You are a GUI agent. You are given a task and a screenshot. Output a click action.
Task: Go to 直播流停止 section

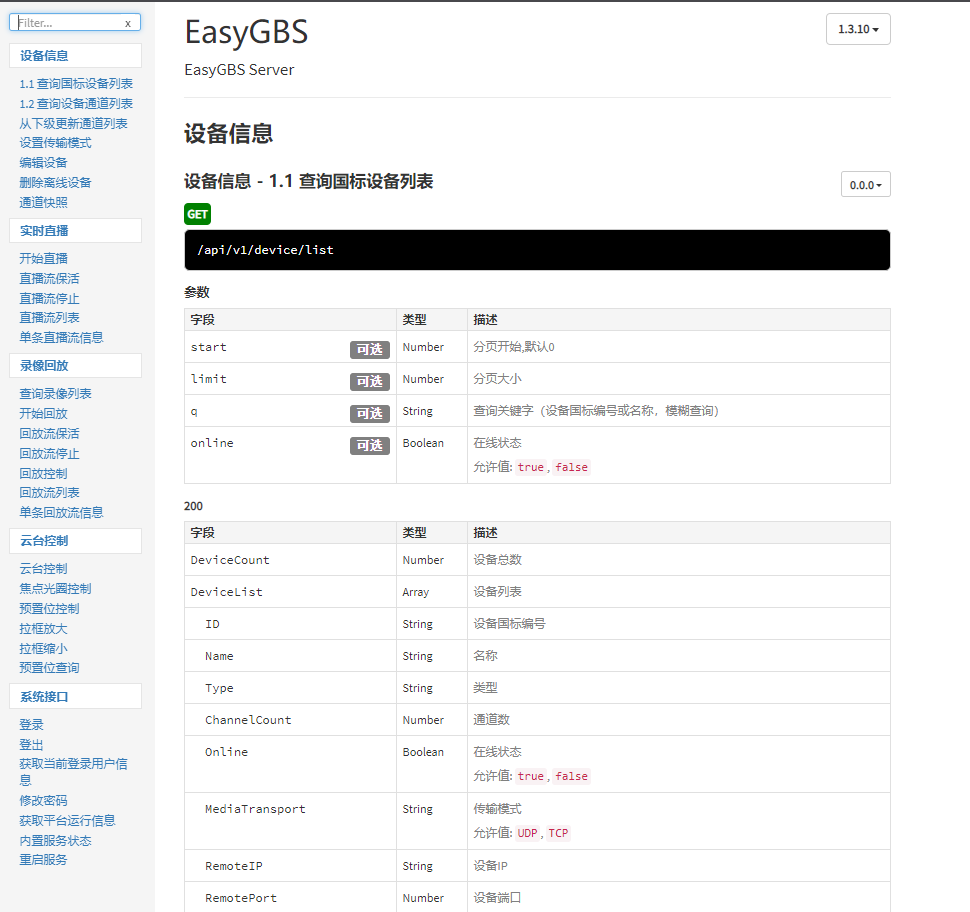click(x=49, y=298)
